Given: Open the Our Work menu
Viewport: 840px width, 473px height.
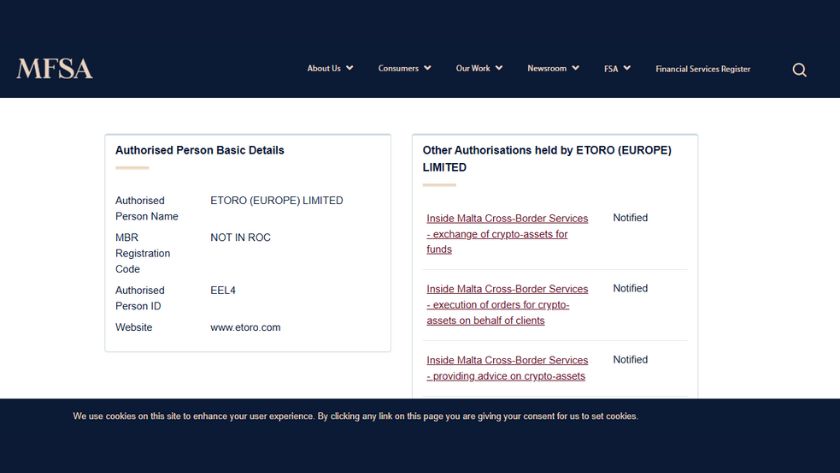Looking at the screenshot, I should 472,68.
